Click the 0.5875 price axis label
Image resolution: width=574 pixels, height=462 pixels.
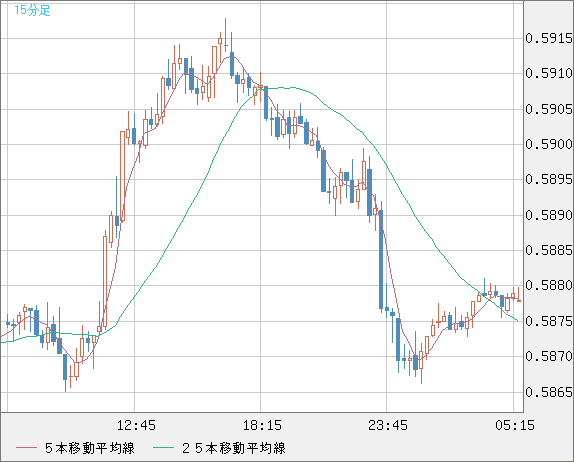[x=549, y=321]
